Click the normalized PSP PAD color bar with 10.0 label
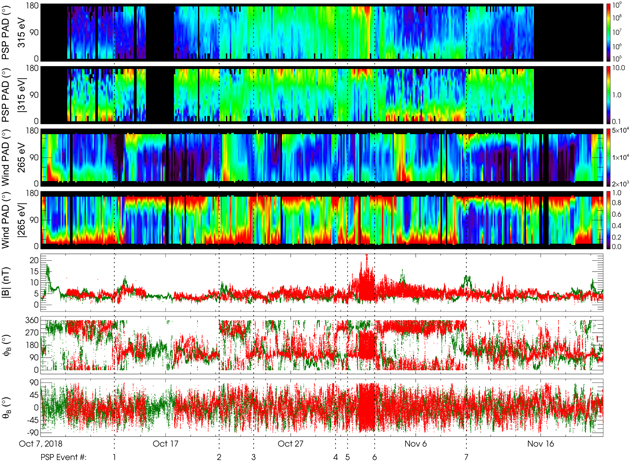The height and width of the screenshot is (461, 630). pyautogui.click(x=609, y=94)
